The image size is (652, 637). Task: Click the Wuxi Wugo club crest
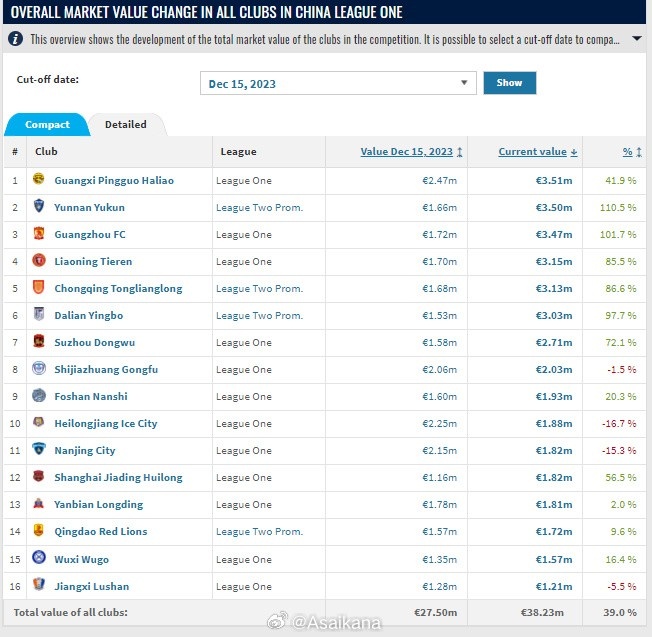(x=38, y=558)
